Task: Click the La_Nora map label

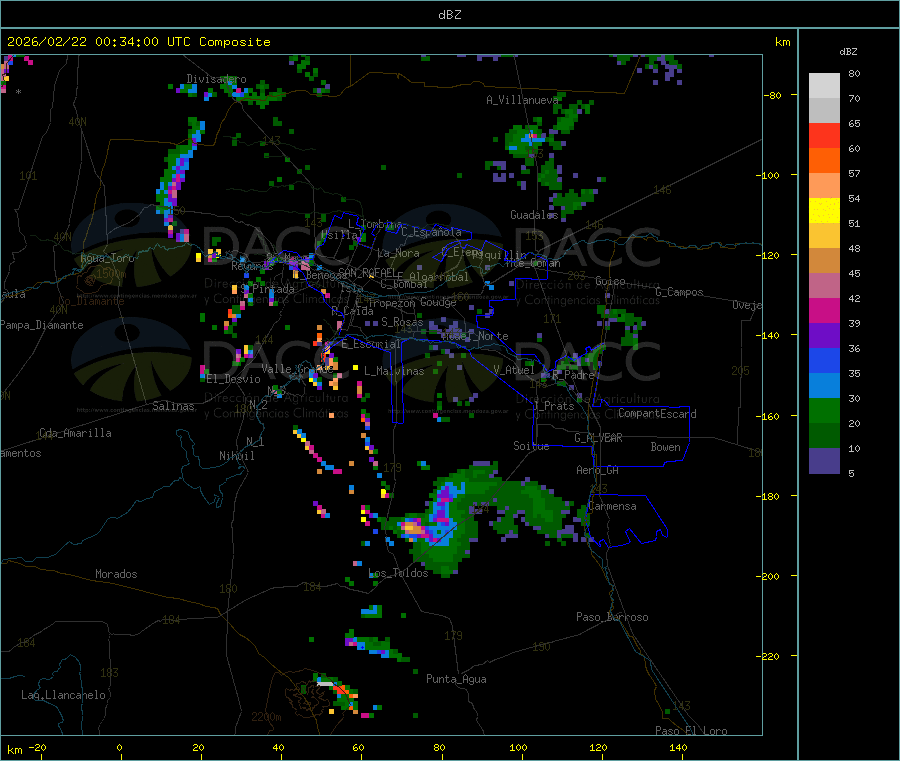Action: (398, 253)
